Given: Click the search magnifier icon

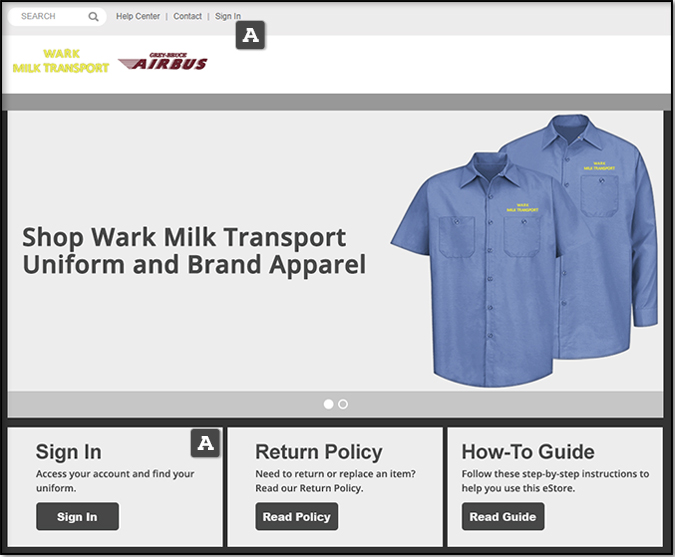Looking at the screenshot, I should pyautogui.click(x=93, y=17).
